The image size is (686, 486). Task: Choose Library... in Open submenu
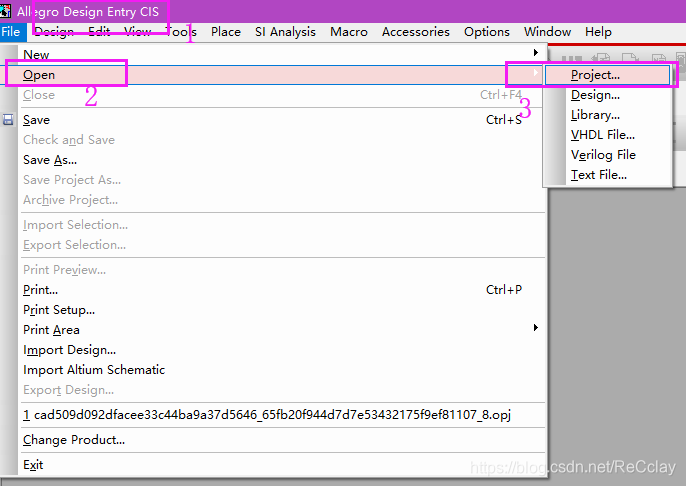pyautogui.click(x=607, y=115)
